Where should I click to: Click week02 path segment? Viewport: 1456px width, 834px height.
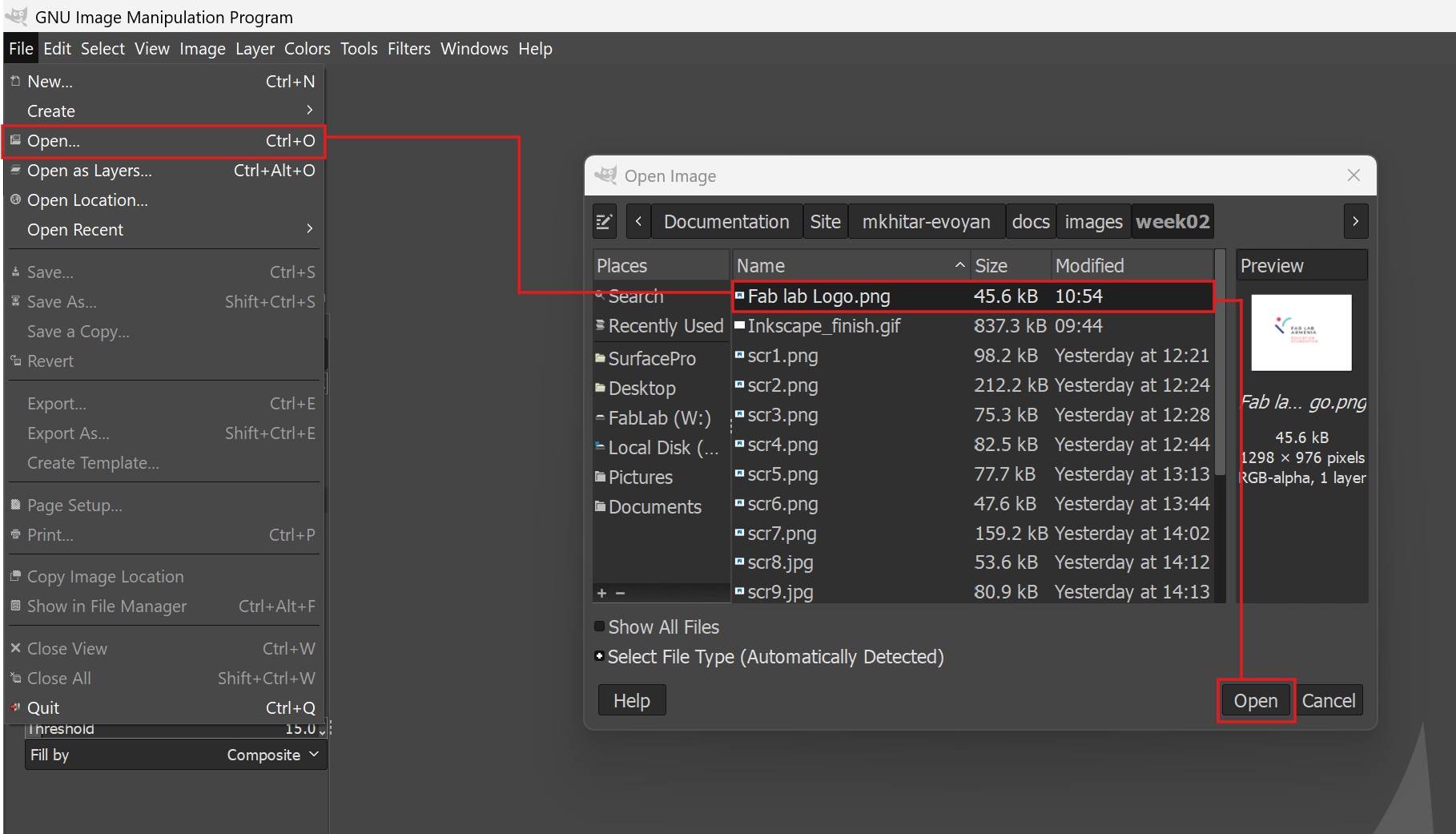point(1172,222)
